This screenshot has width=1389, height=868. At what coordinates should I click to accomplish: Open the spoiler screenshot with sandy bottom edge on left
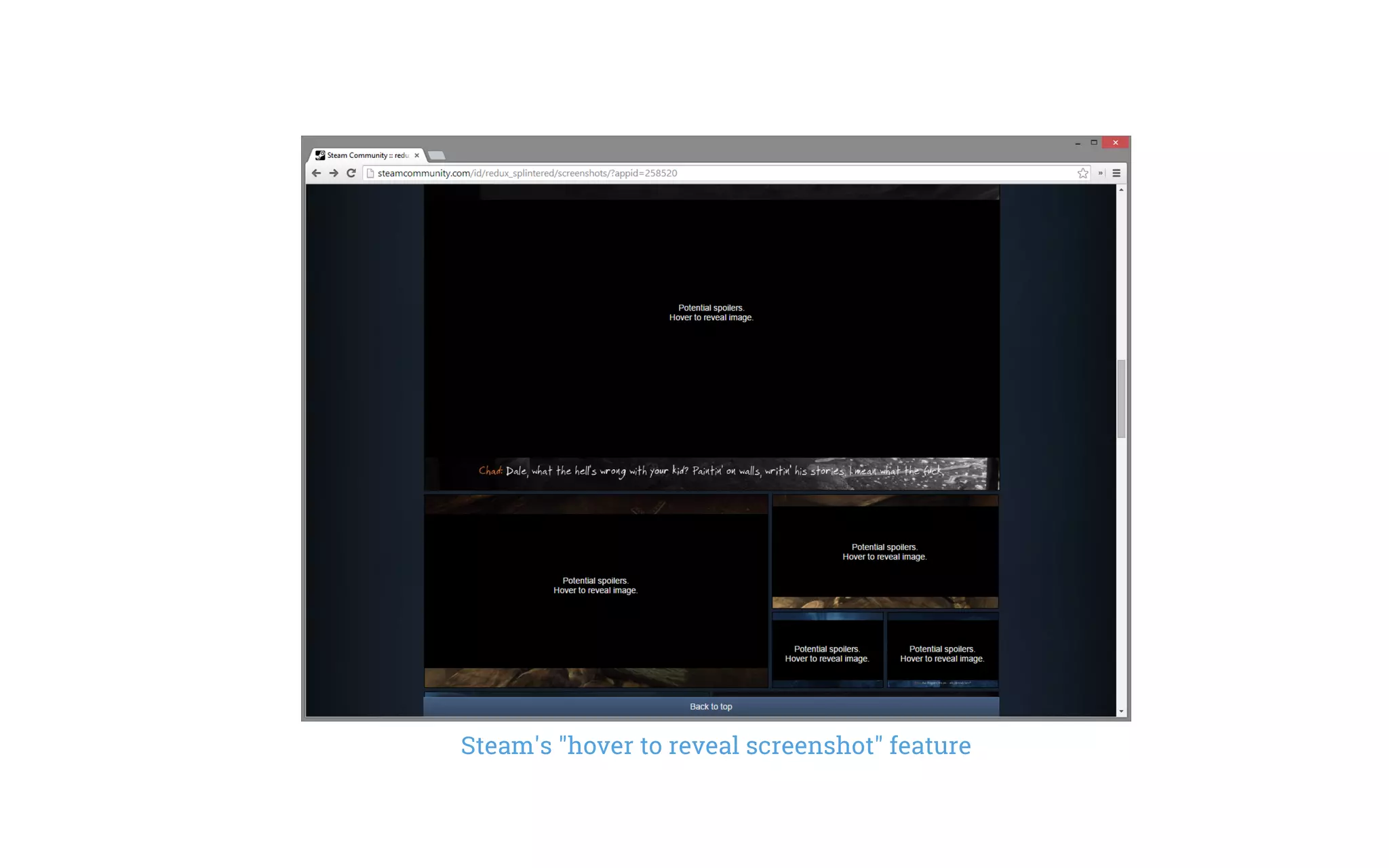596,591
